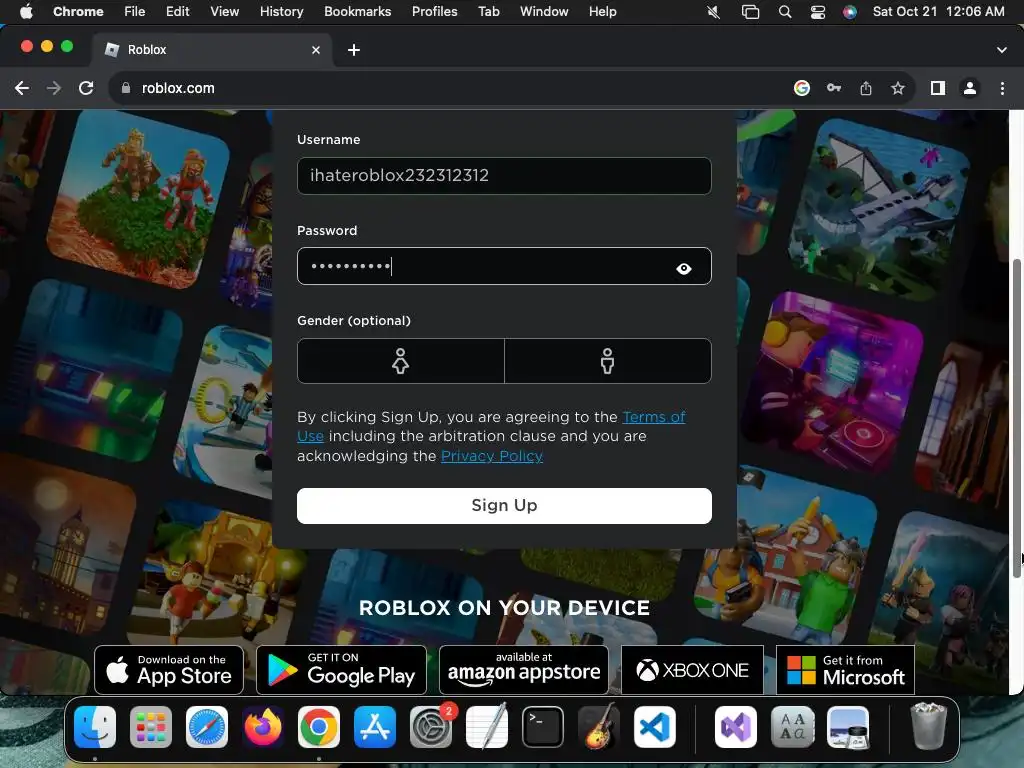The image size is (1024, 768).
Task: Open the Trash in the Dock
Action: (x=929, y=727)
